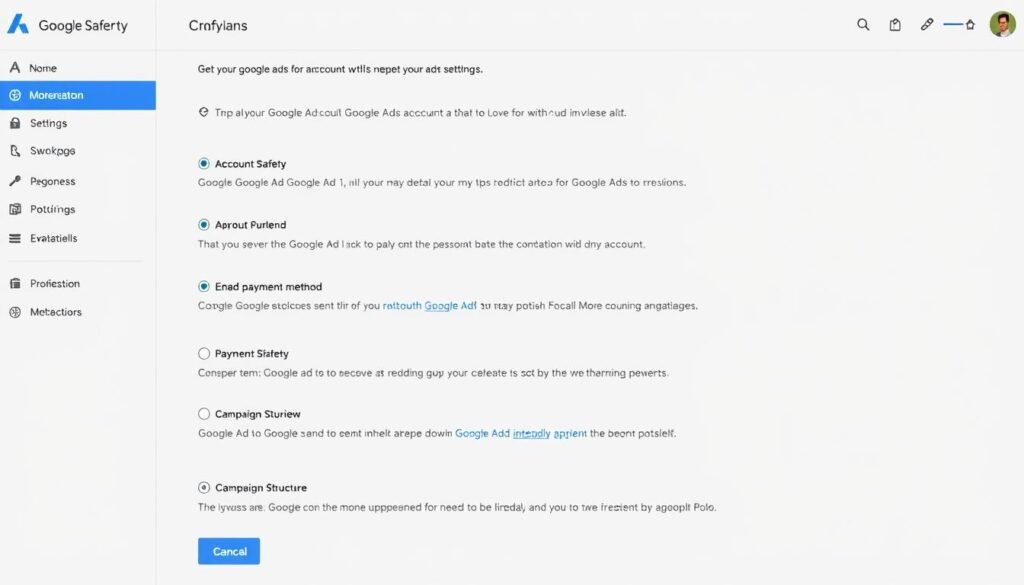Click the Settings lock icon
This screenshot has height=585, width=1024.
[14, 123]
